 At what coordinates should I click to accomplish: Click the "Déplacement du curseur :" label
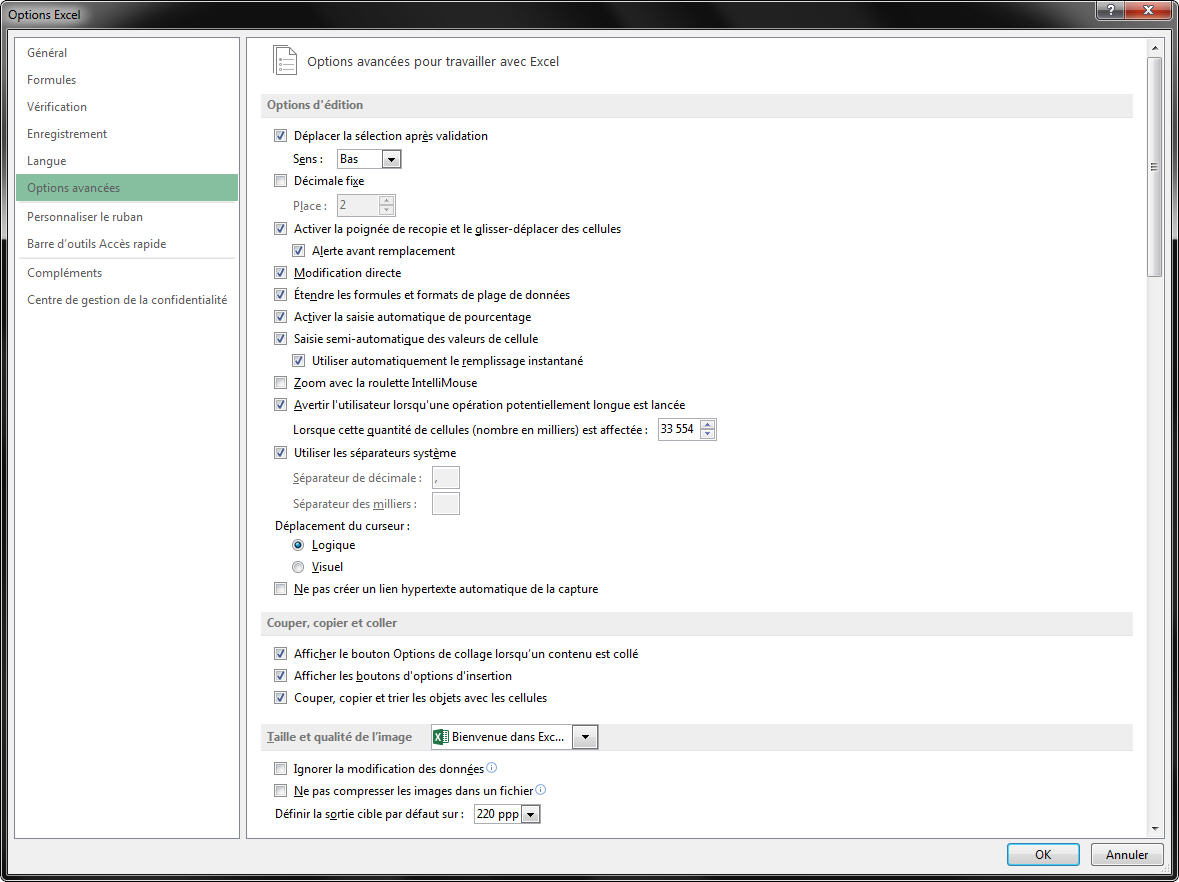342,526
